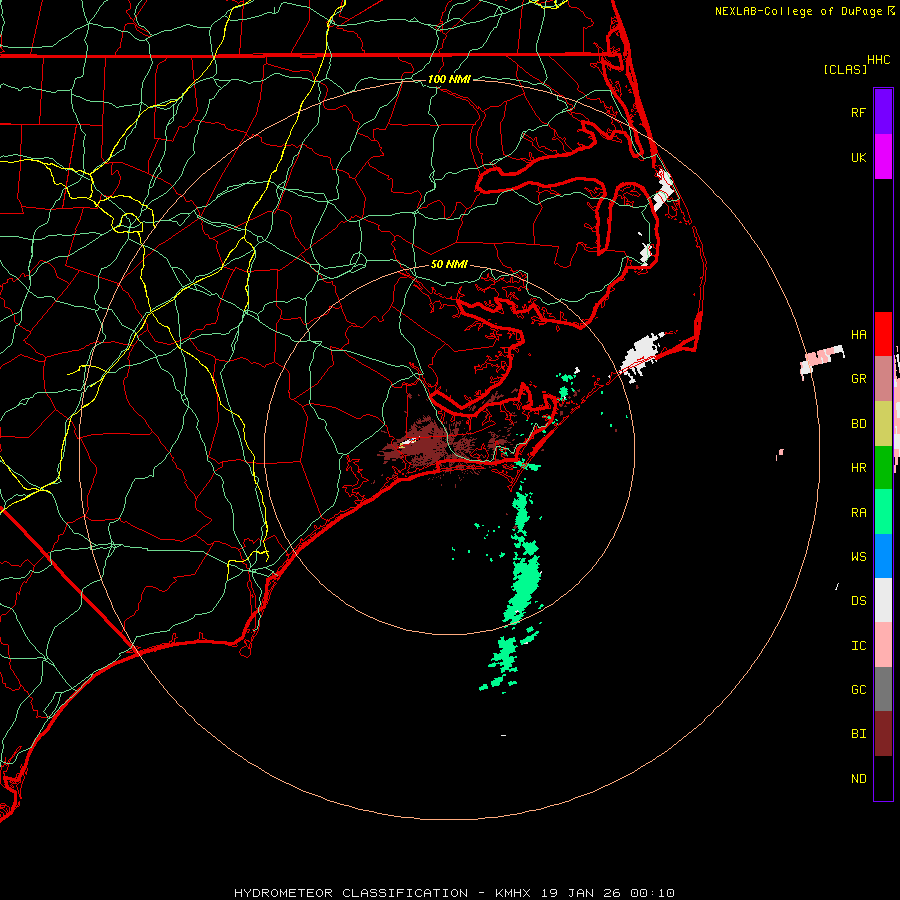
Task: Click the HA legend label
Action: (858, 334)
